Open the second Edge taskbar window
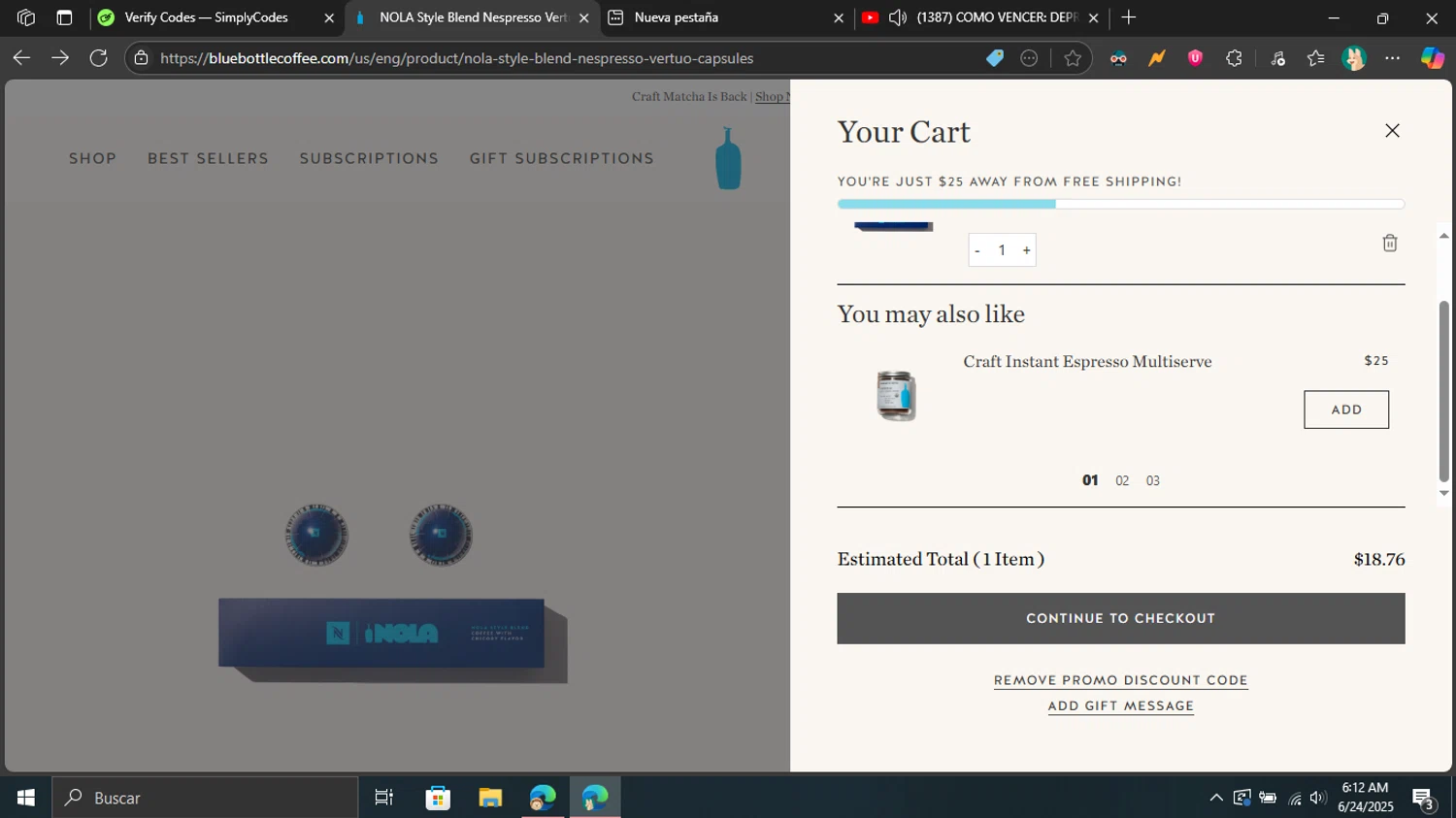Screen dimensions: 1456x818 (x=595, y=798)
